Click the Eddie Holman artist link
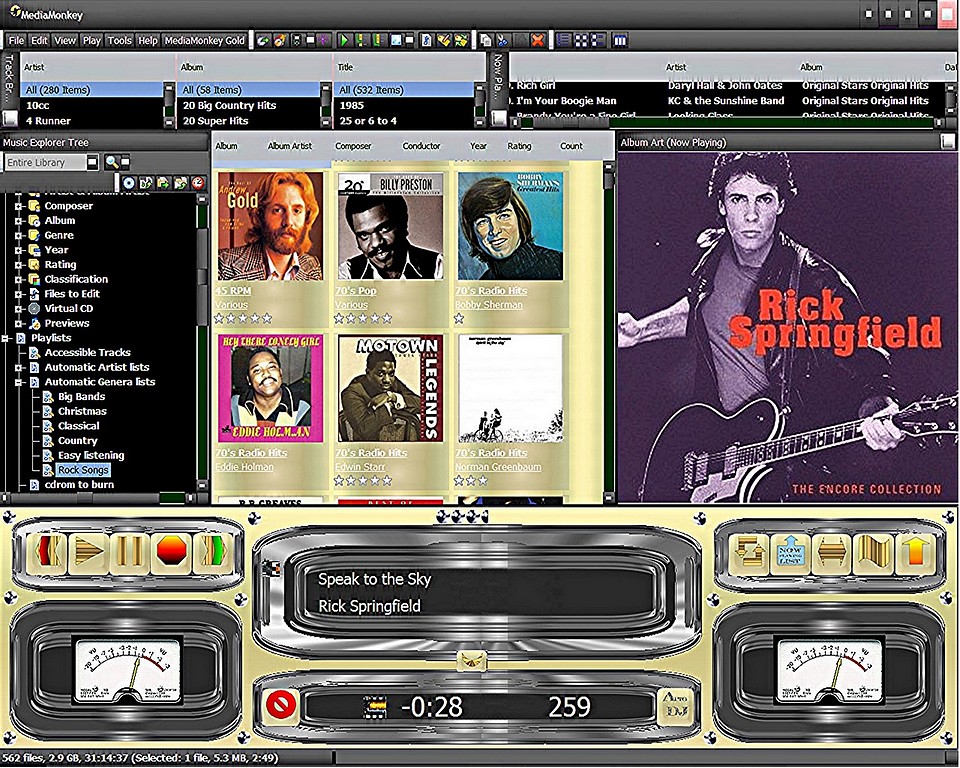This screenshot has width=960, height=768. tap(244, 467)
